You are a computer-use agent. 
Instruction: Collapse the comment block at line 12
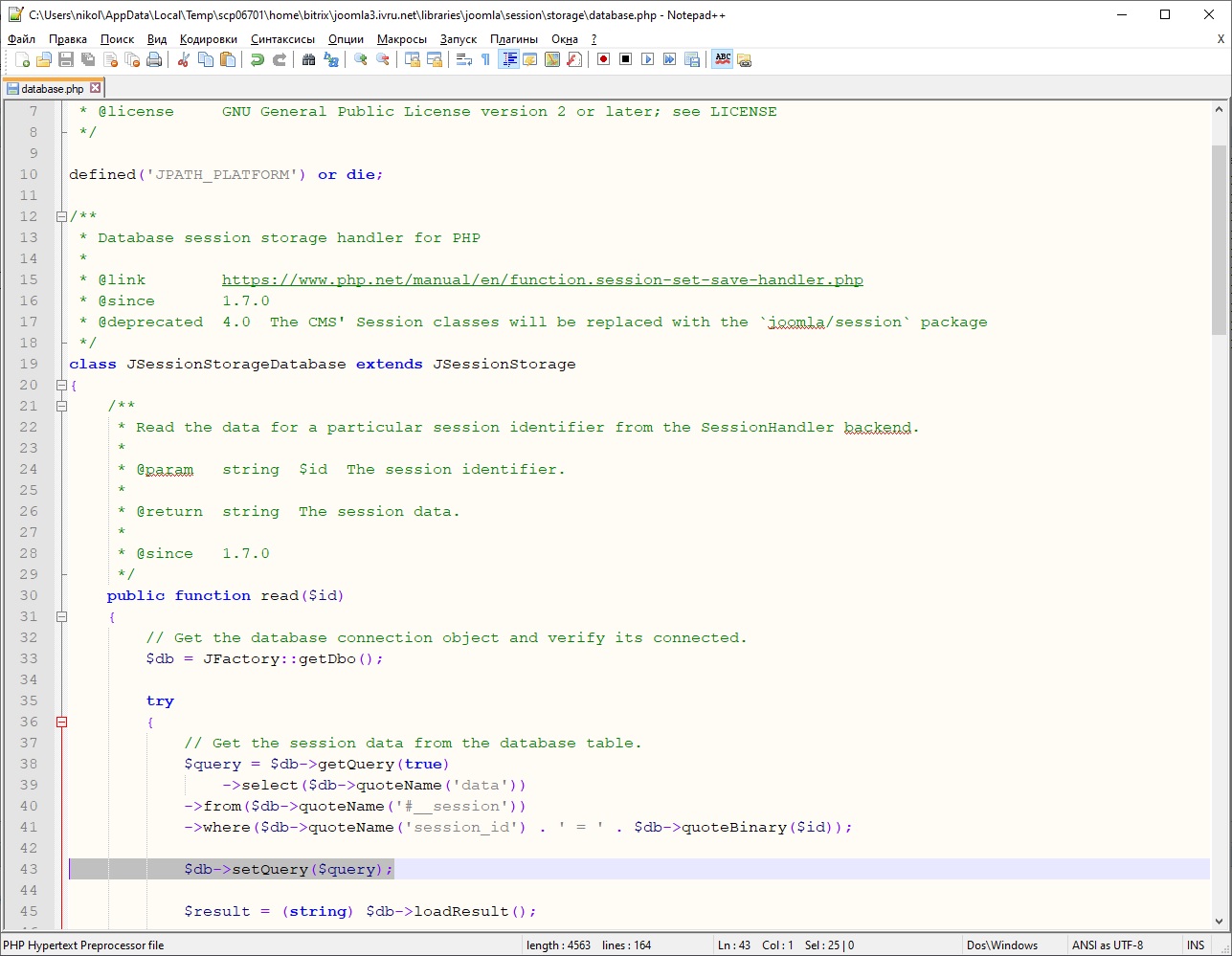point(61,216)
